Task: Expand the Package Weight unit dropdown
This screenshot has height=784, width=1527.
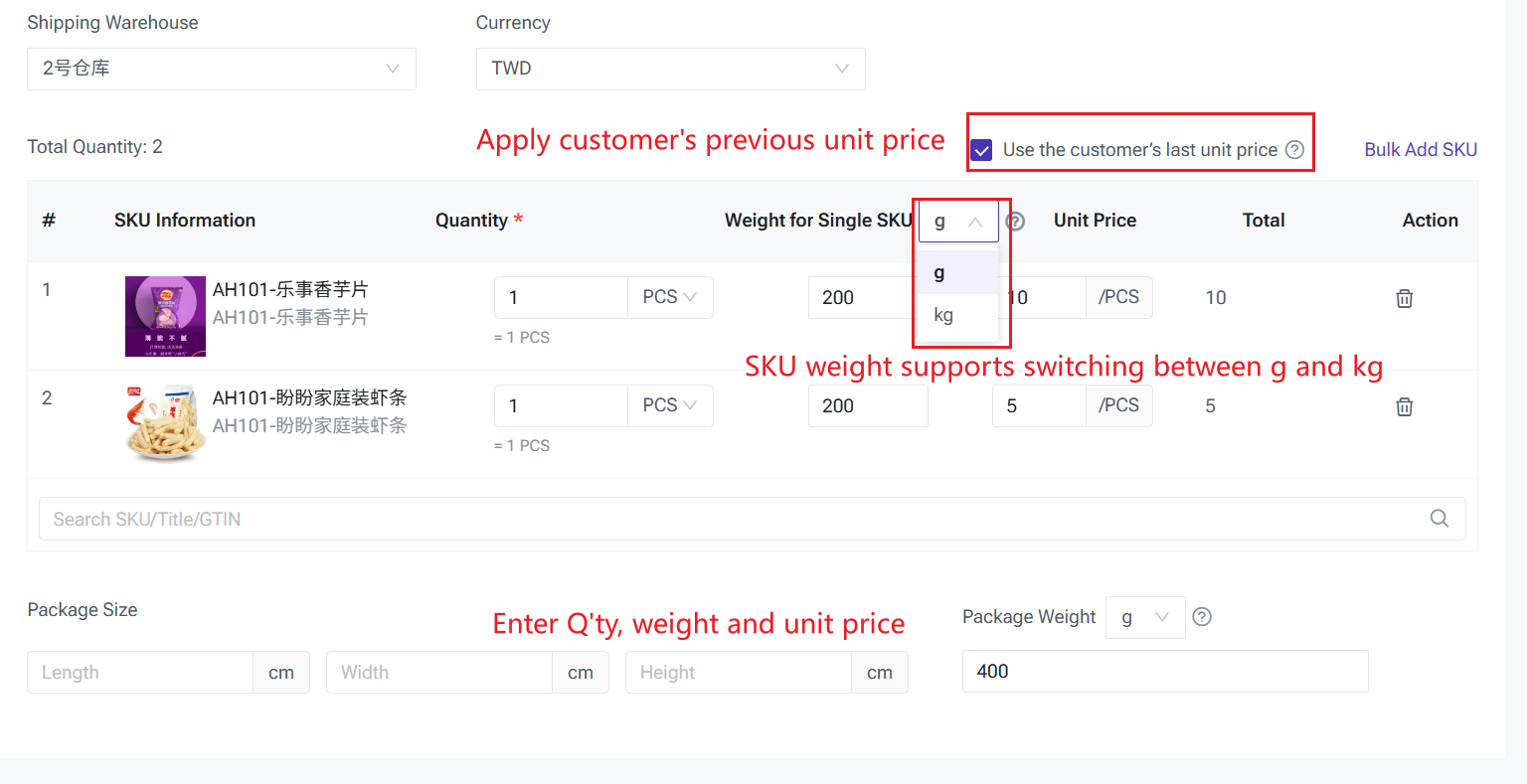Action: pyautogui.click(x=1145, y=617)
